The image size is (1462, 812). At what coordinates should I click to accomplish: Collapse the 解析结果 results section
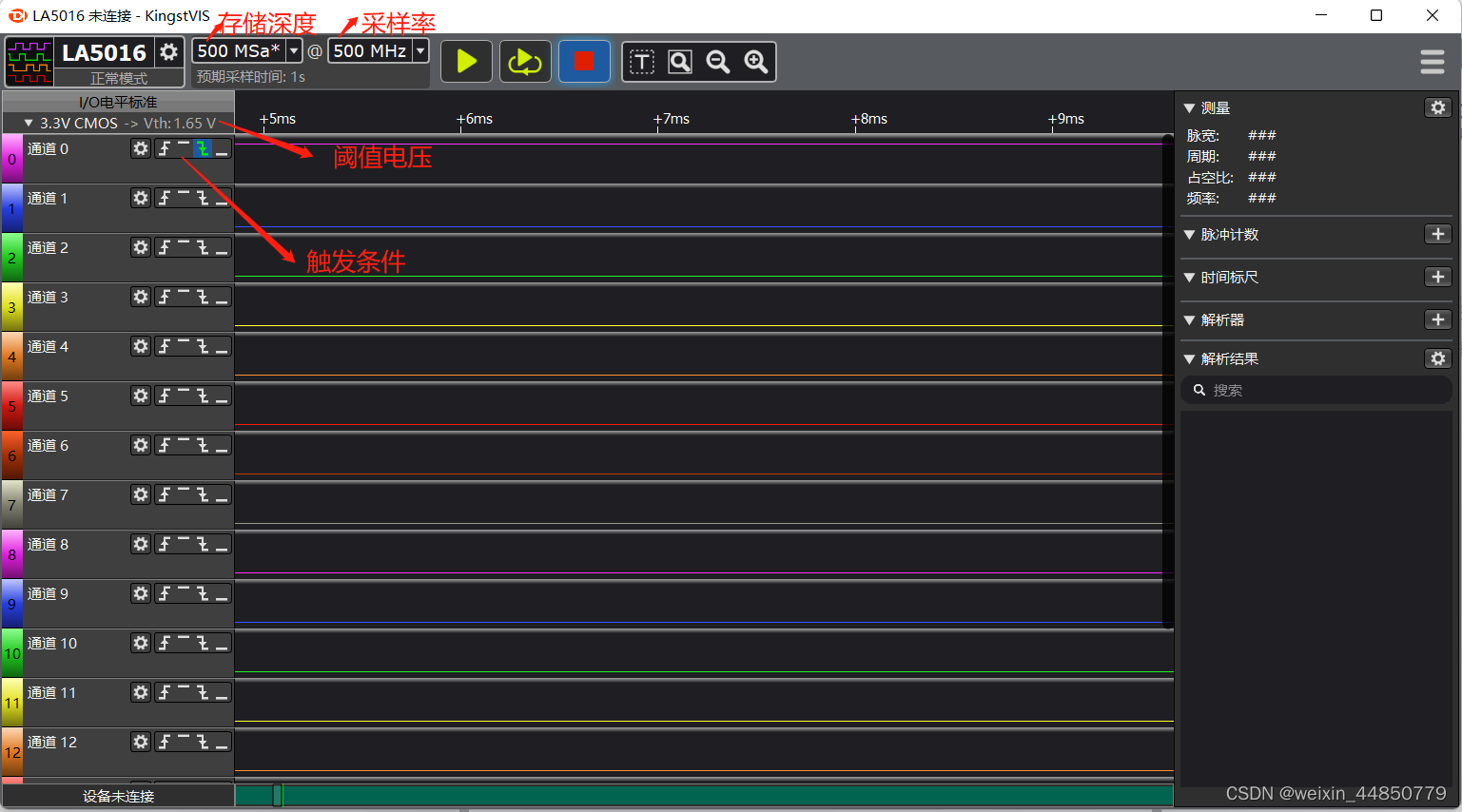click(1189, 359)
